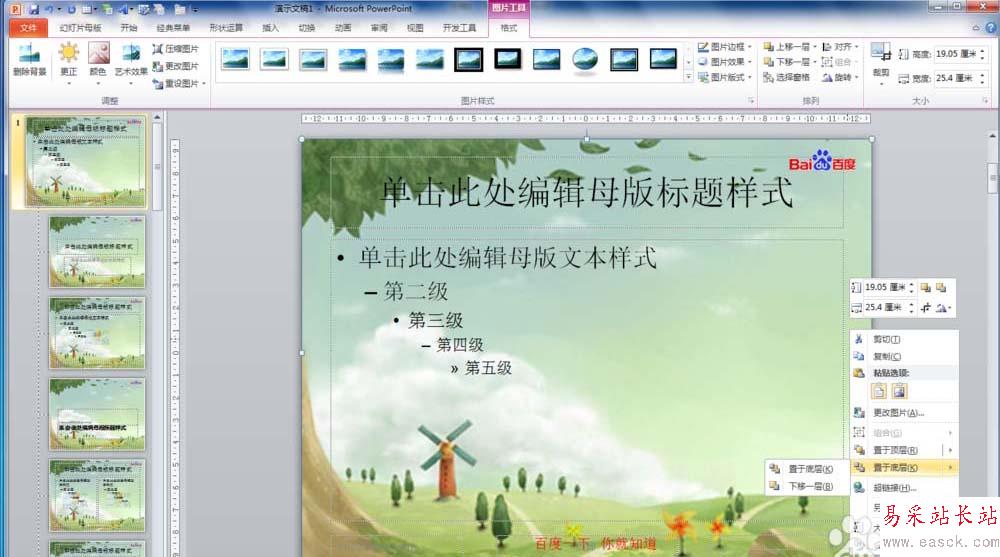Viewport: 1000px width, 557px height.
Task: Apply the first picture style in gallery
Action: click(x=235, y=59)
